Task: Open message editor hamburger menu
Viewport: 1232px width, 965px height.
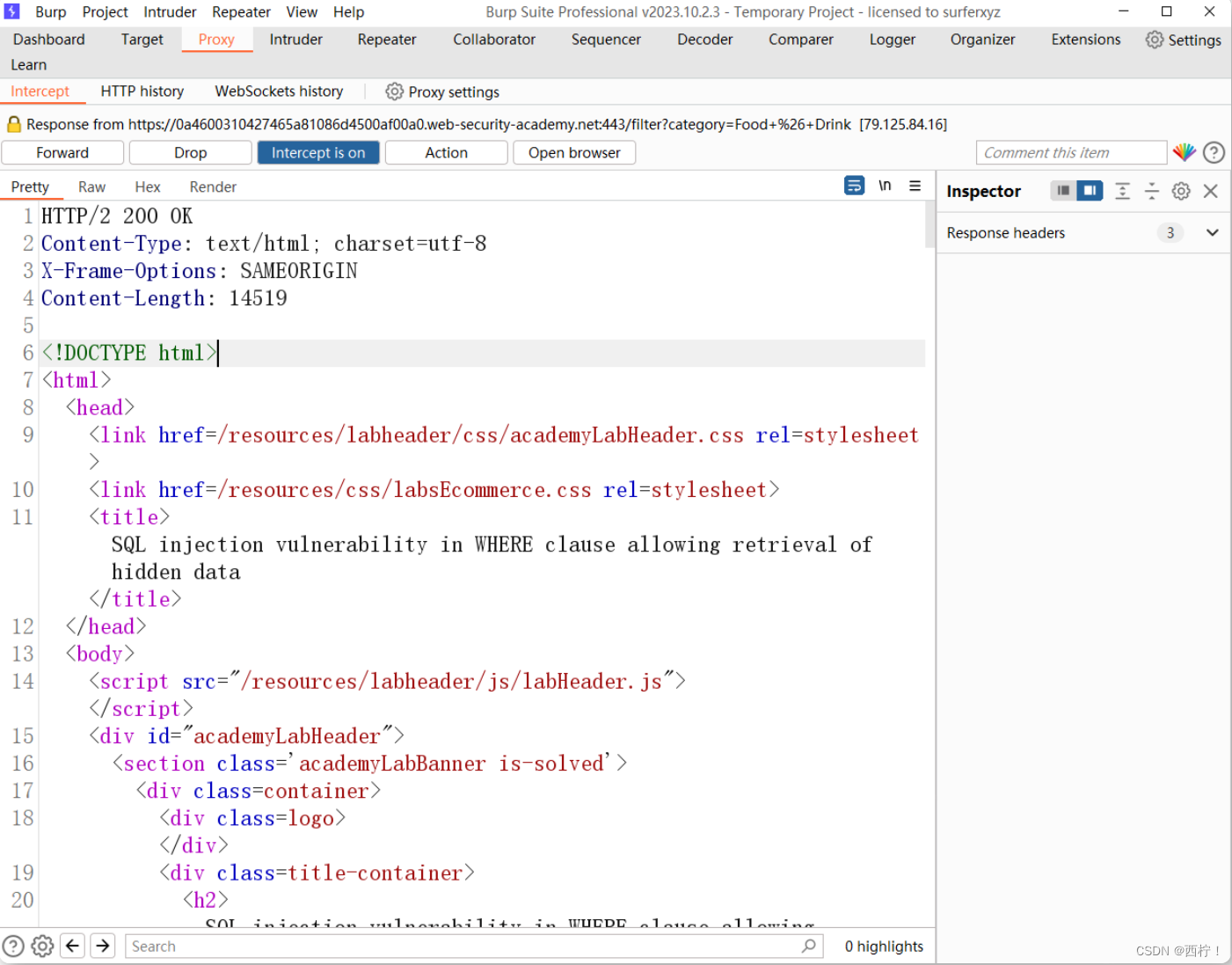Action: (x=915, y=186)
